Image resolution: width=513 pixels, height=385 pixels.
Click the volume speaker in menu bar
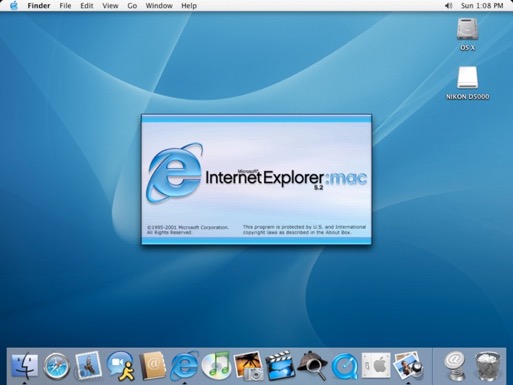[449, 6]
